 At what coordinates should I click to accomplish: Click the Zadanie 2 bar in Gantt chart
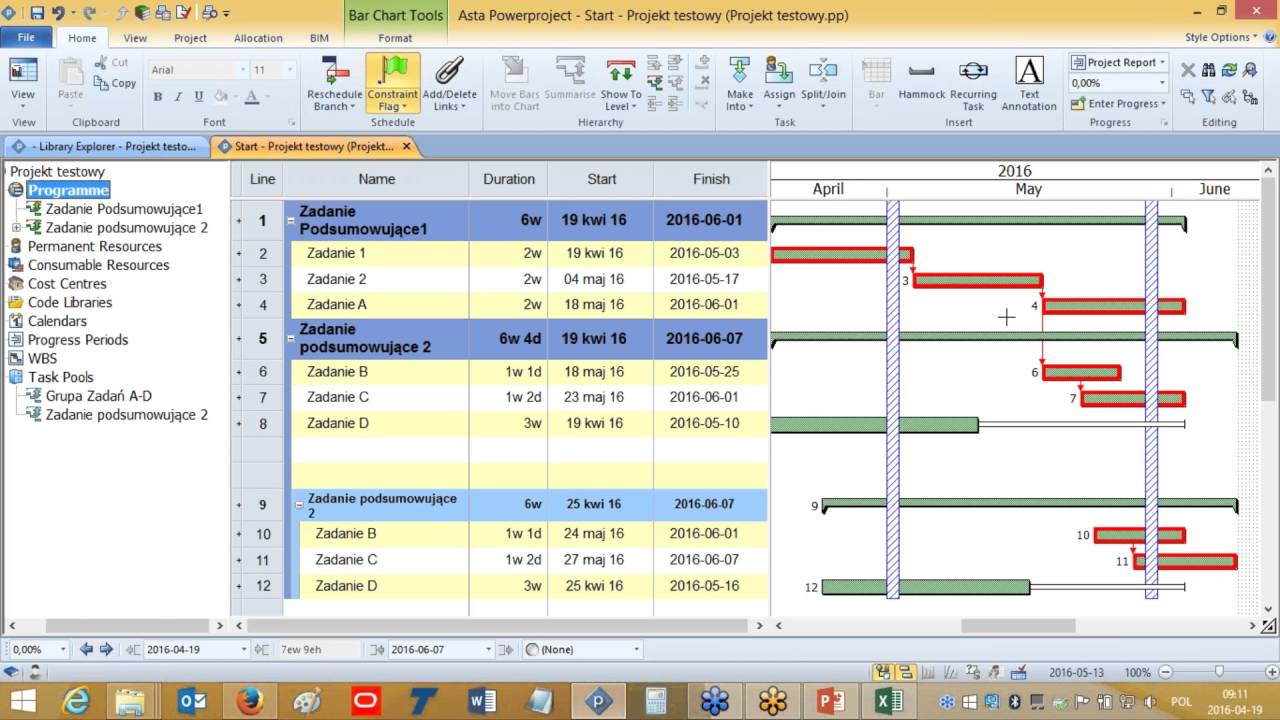click(978, 281)
